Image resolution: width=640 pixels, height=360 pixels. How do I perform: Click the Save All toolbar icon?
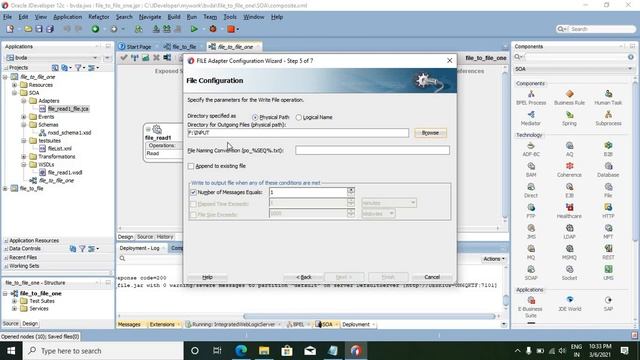click(x=50, y=29)
